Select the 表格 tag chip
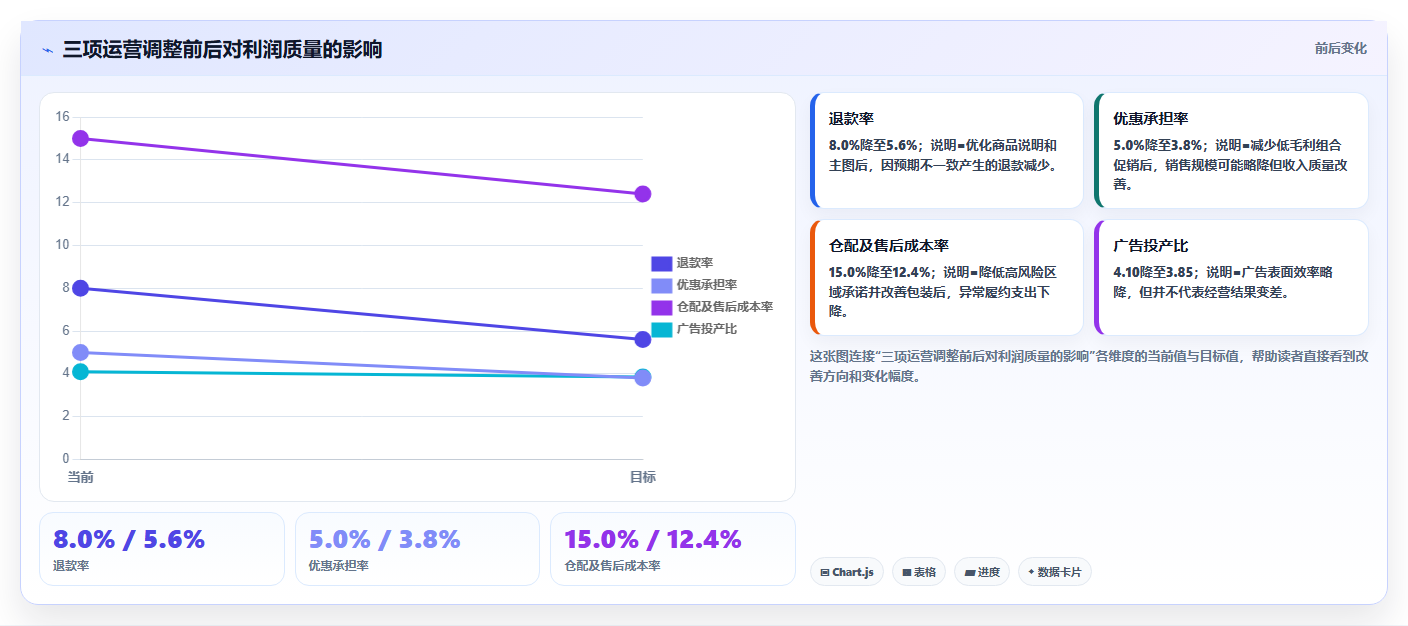Image resolution: width=1408 pixels, height=626 pixels. 919,572
